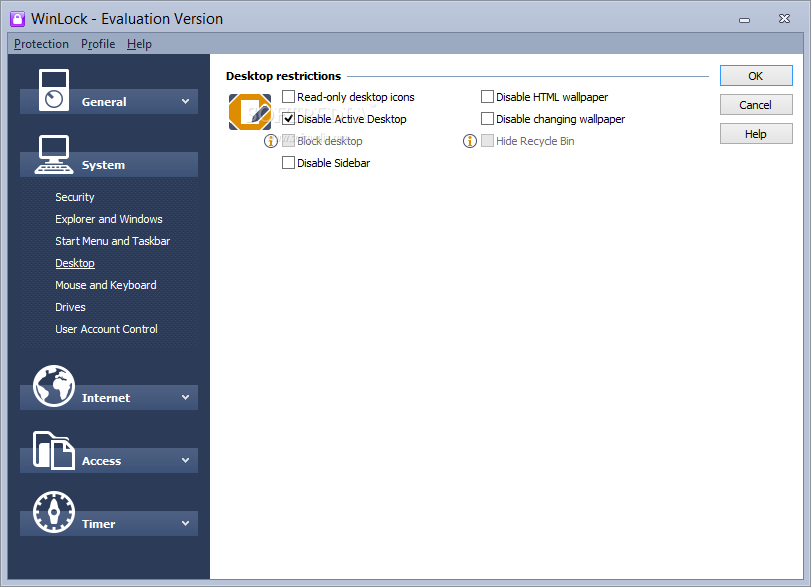The width and height of the screenshot is (811, 587).
Task: Enable Disable HTML wallpaper checkbox
Action: coord(487,97)
